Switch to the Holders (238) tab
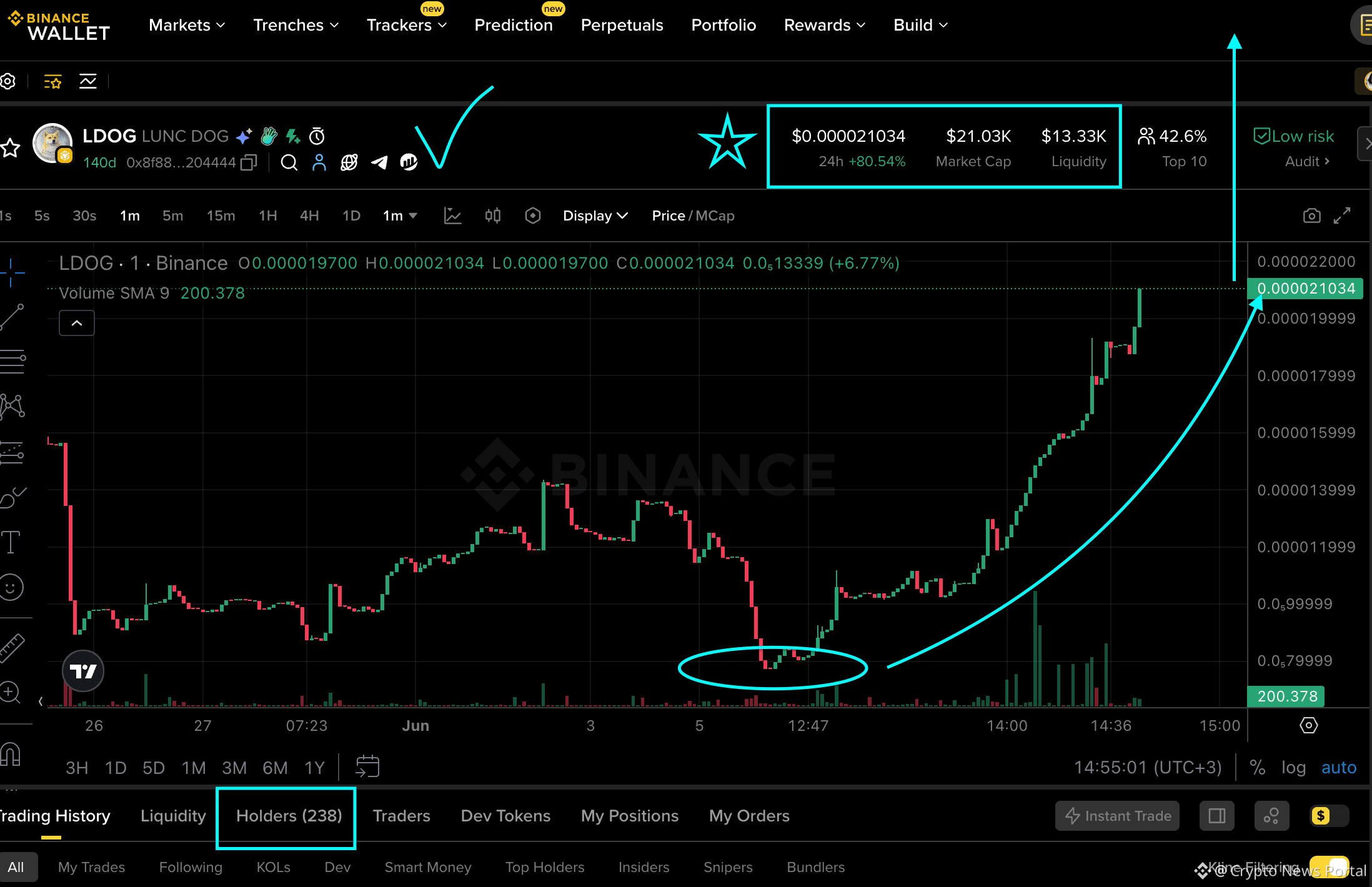Screen dimensions: 1372x887 tap(289, 816)
